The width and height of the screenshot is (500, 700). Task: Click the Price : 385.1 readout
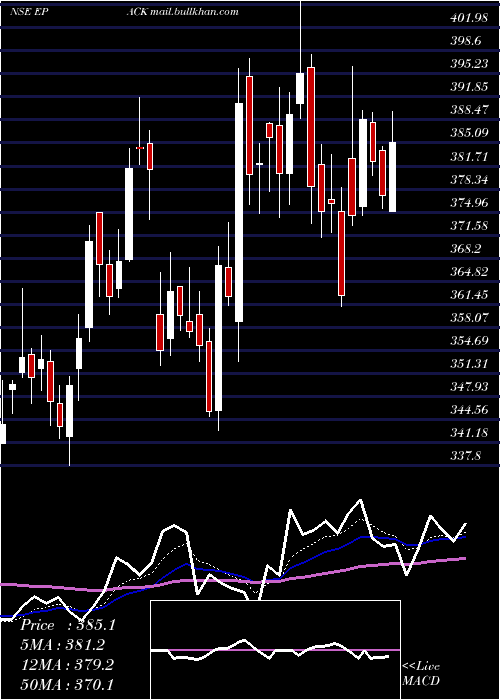point(68,625)
